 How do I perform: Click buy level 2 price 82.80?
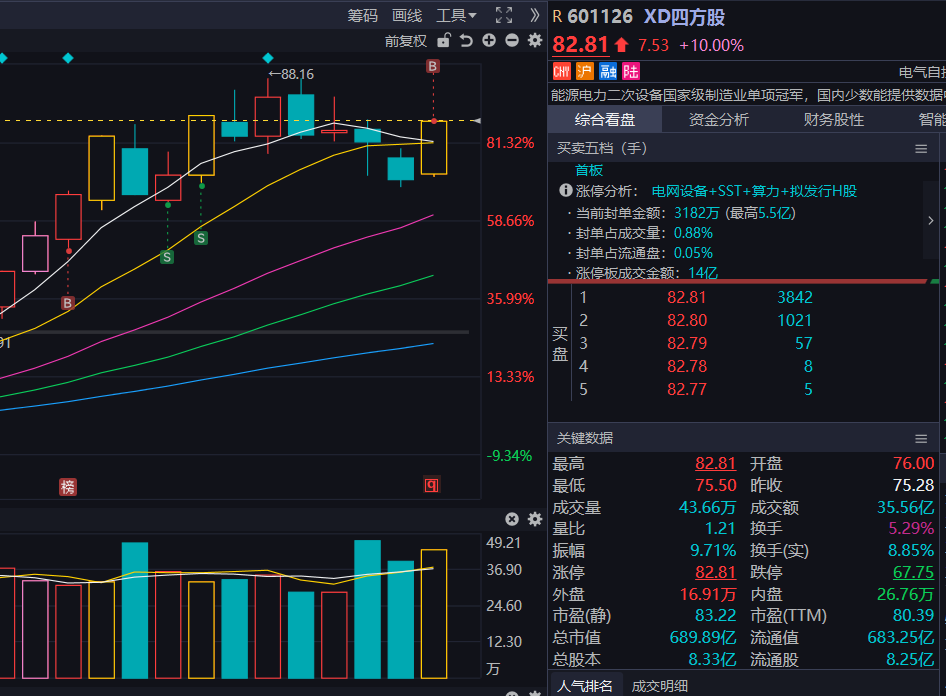pyautogui.click(x=687, y=320)
